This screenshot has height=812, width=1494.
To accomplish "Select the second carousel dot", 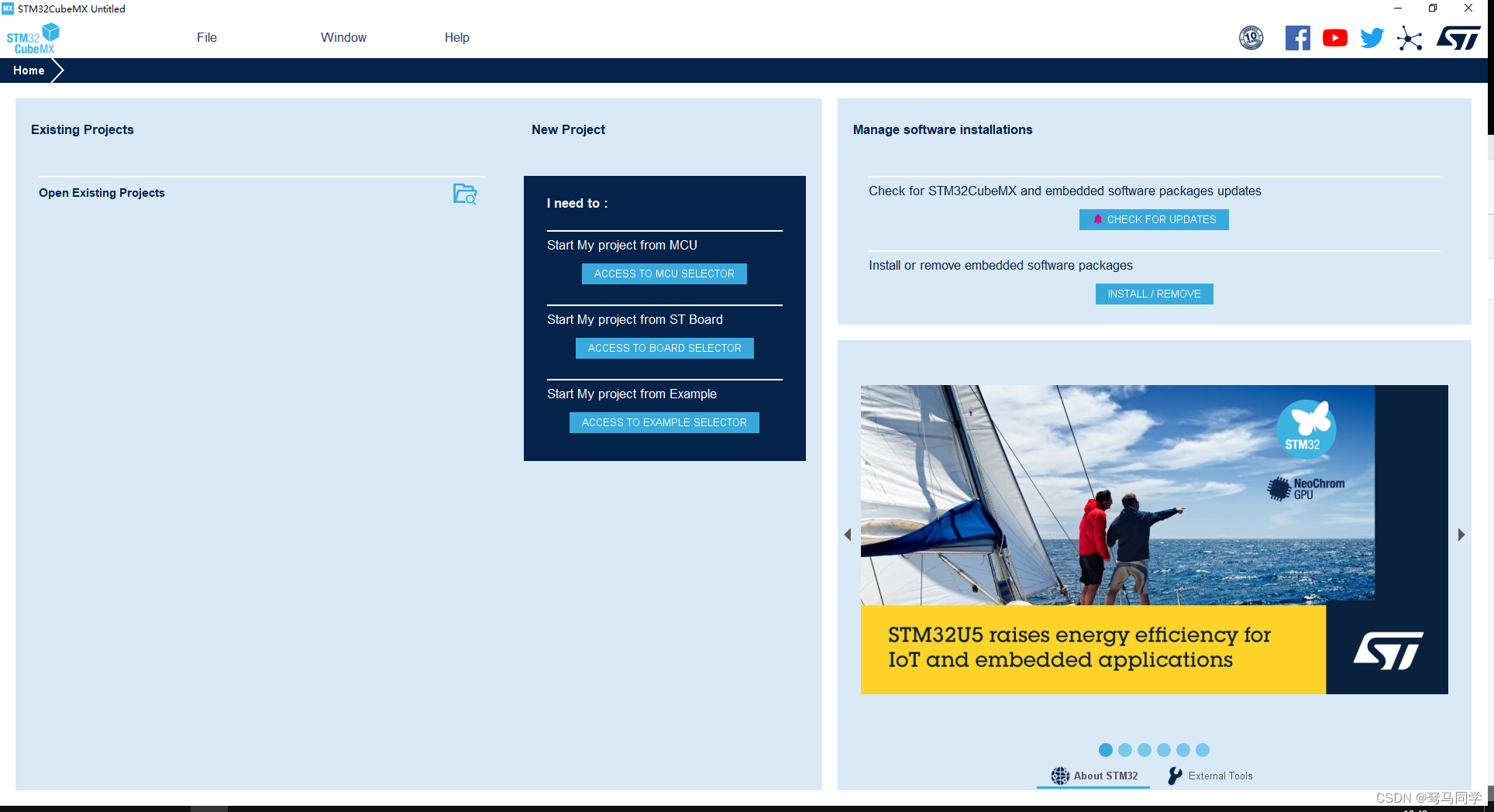I will point(1125,750).
